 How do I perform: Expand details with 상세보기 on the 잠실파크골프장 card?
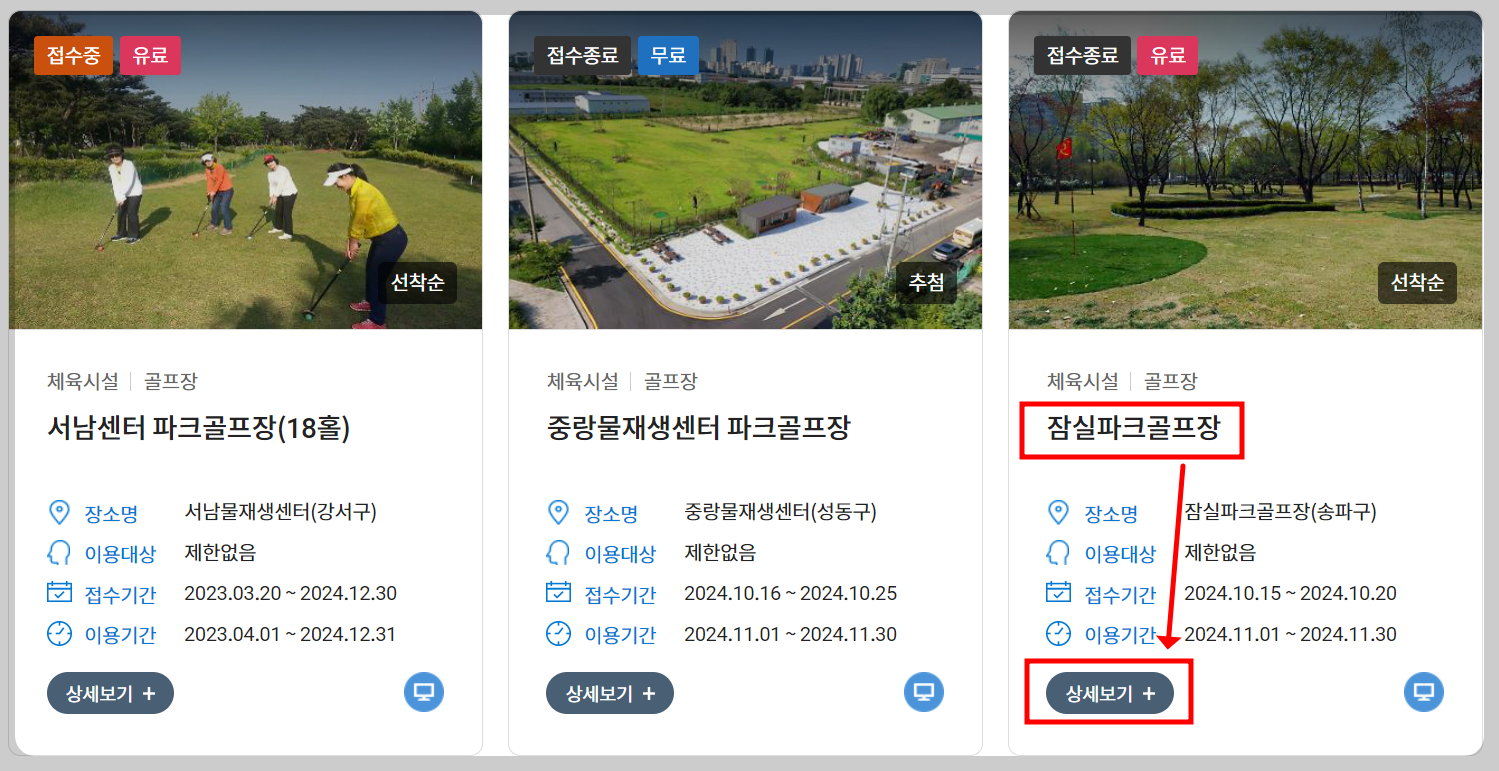[1108, 691]
